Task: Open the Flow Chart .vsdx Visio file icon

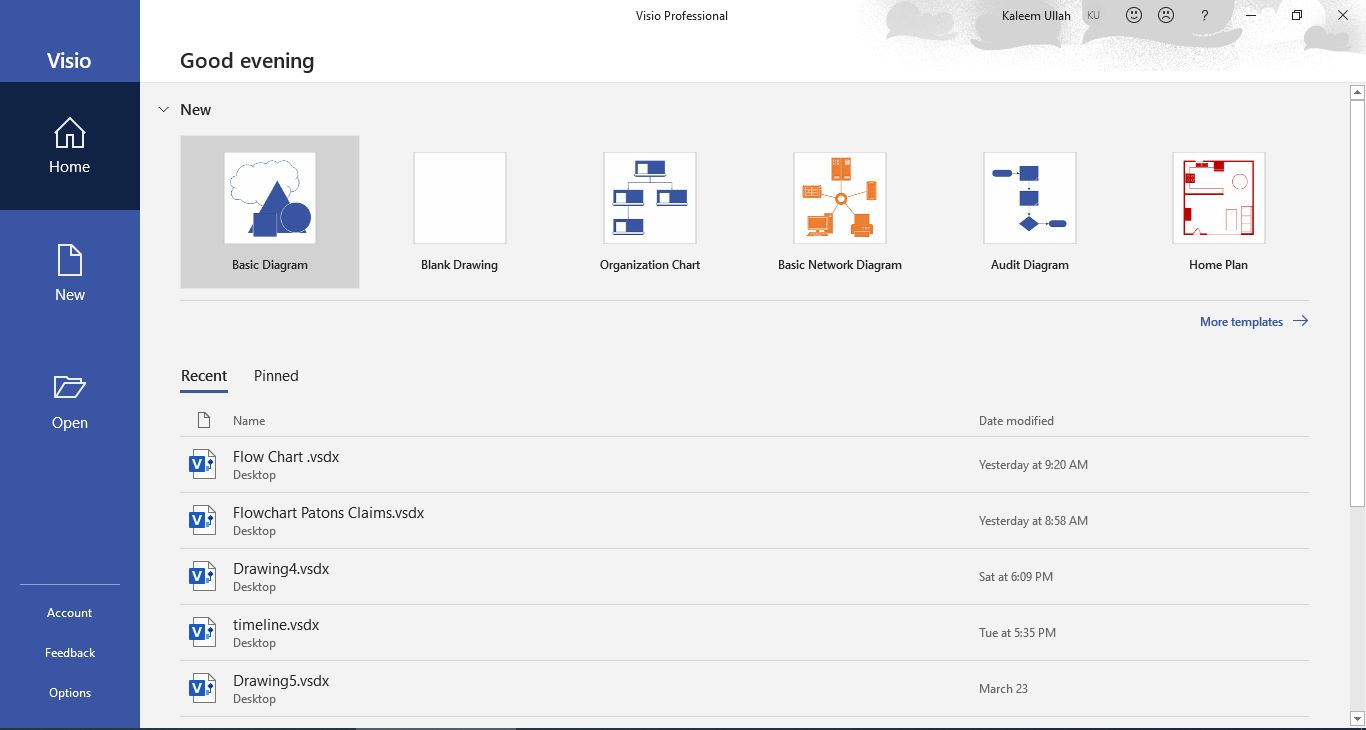Action: (202, 463)
